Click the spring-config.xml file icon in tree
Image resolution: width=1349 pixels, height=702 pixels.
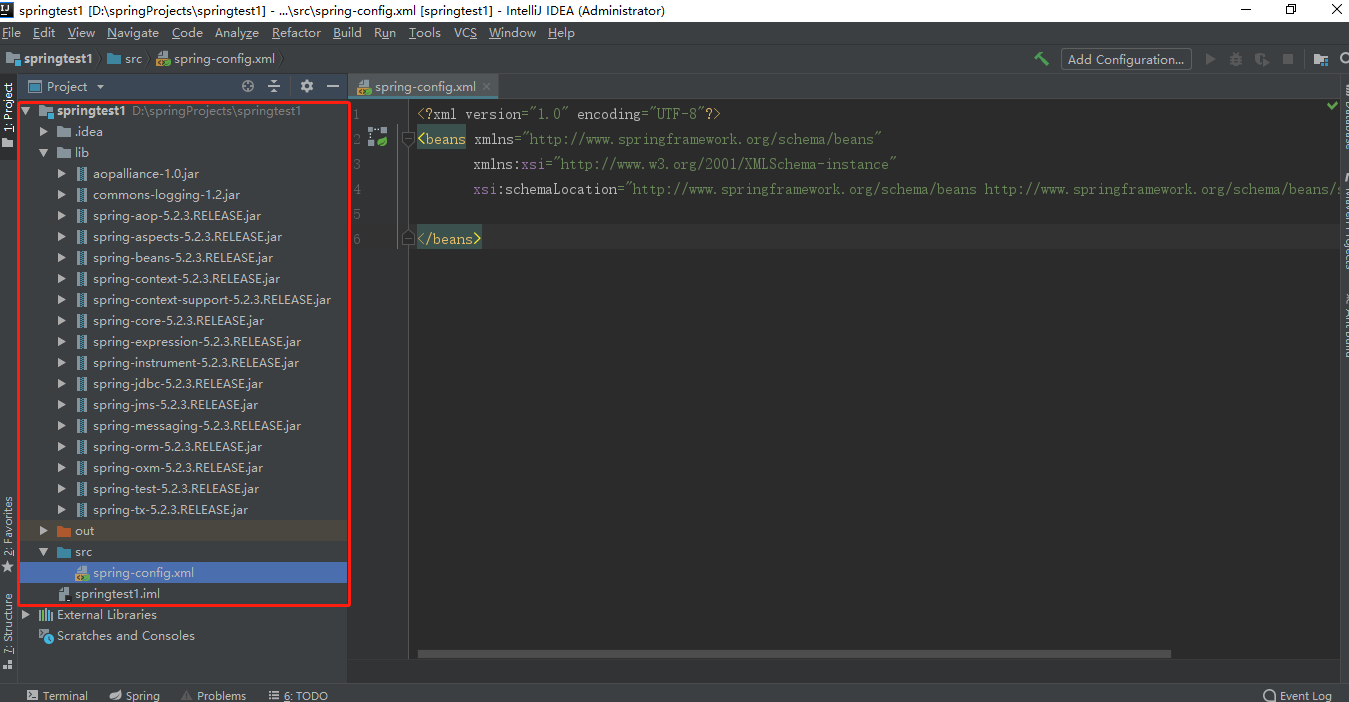[82, 573]
